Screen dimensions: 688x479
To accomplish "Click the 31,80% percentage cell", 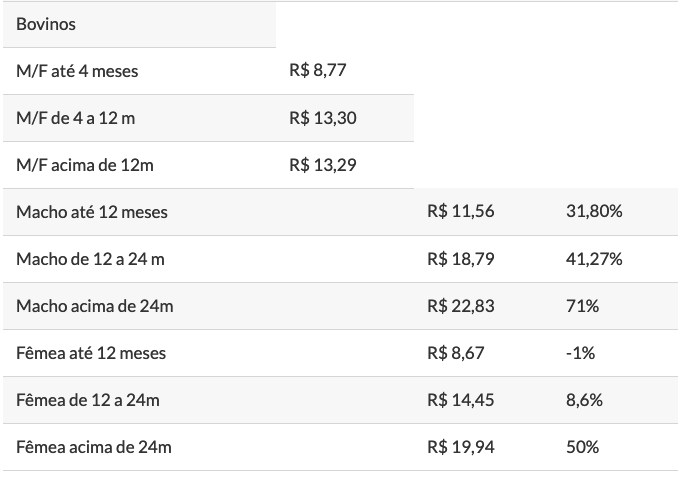I will [594, 211].
